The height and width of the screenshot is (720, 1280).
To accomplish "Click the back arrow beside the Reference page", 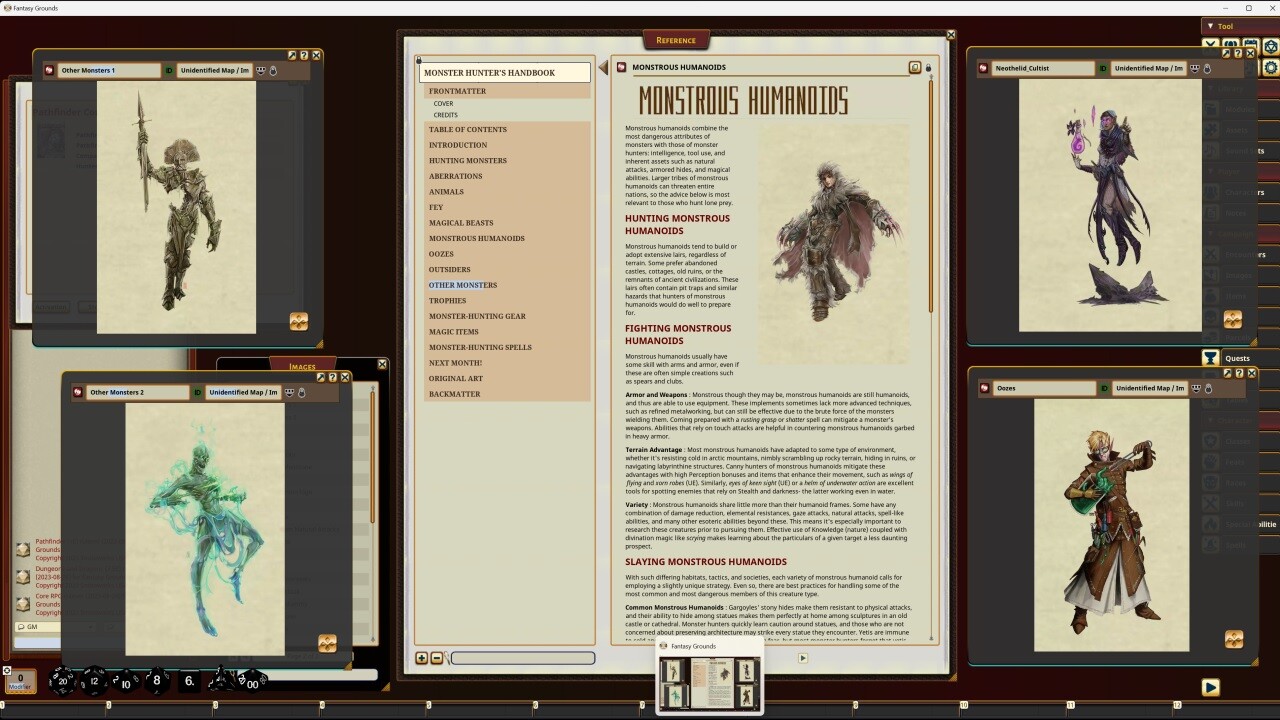I will pyautogui.click(x=604, y=67).
